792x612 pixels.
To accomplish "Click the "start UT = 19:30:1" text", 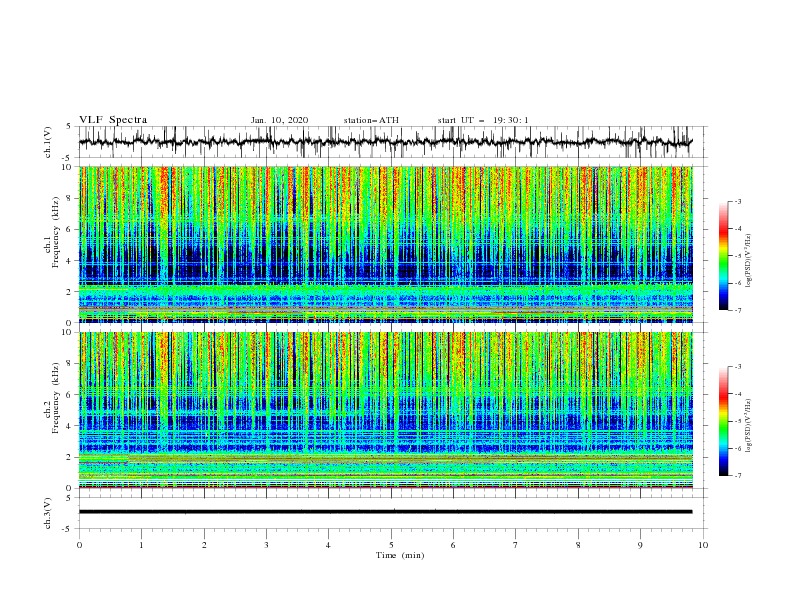I will 483,120.
